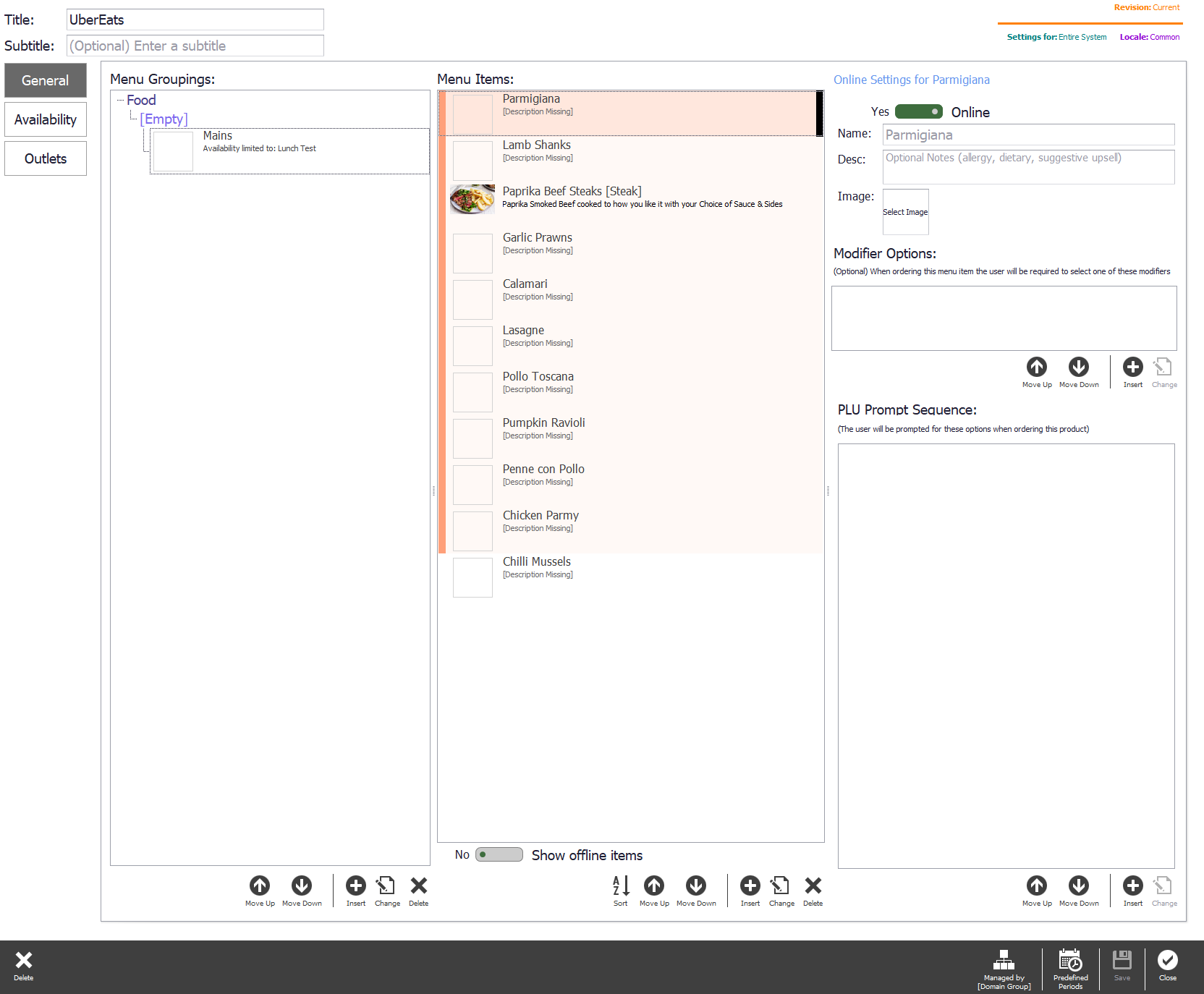
Task: Toggle the Online switch for Parmigiana
Action: click(x=919, y=111)
